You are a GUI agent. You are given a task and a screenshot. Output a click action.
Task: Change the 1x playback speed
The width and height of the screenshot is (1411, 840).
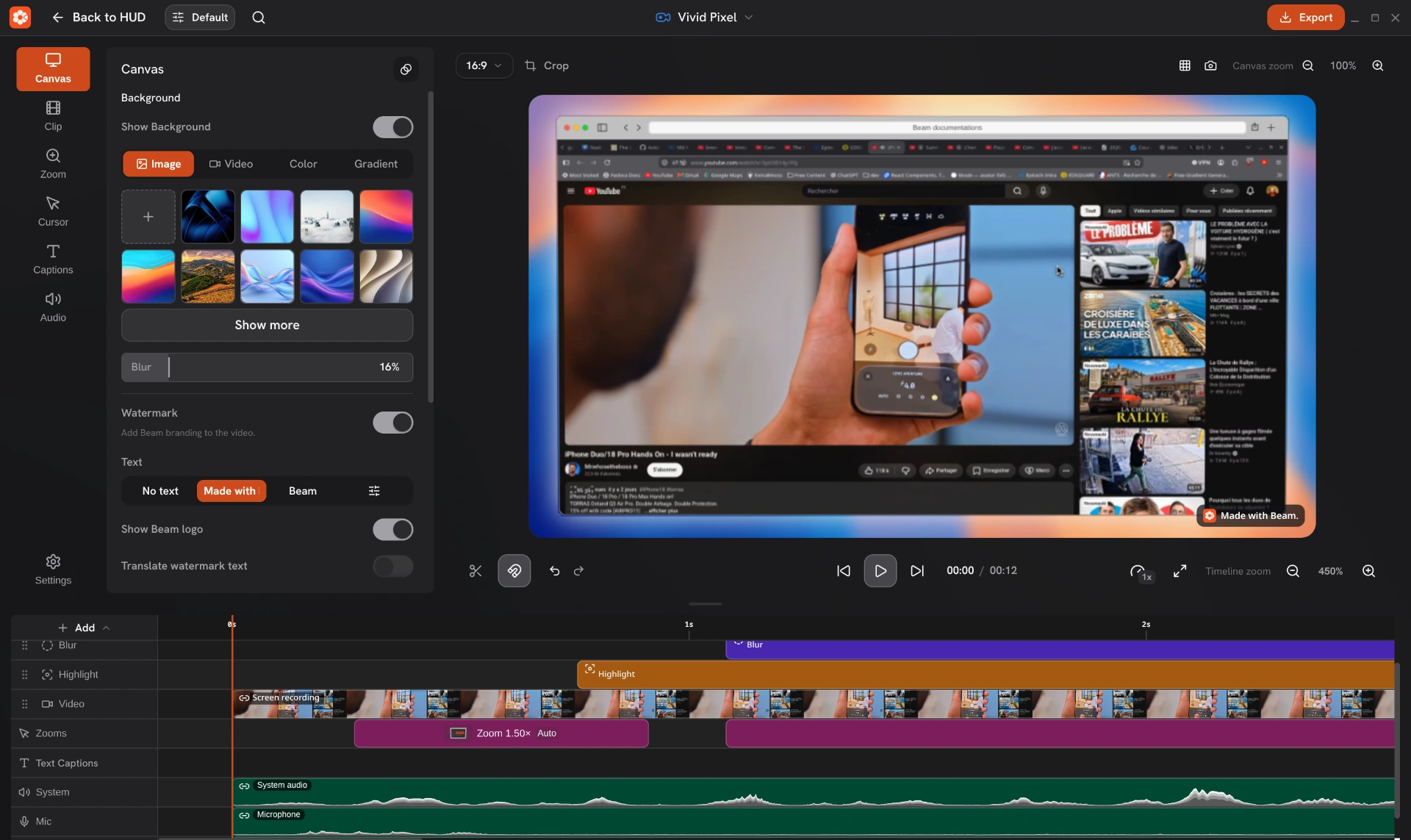[x=1141, y=572]
